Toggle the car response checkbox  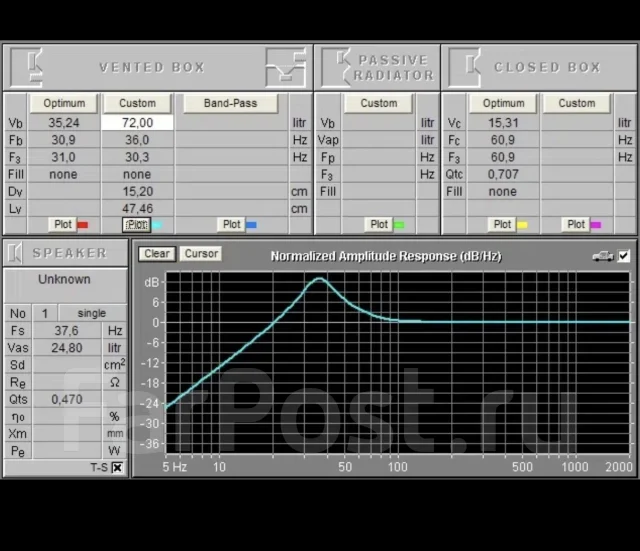pyautogui.click(x=624, y=256)
